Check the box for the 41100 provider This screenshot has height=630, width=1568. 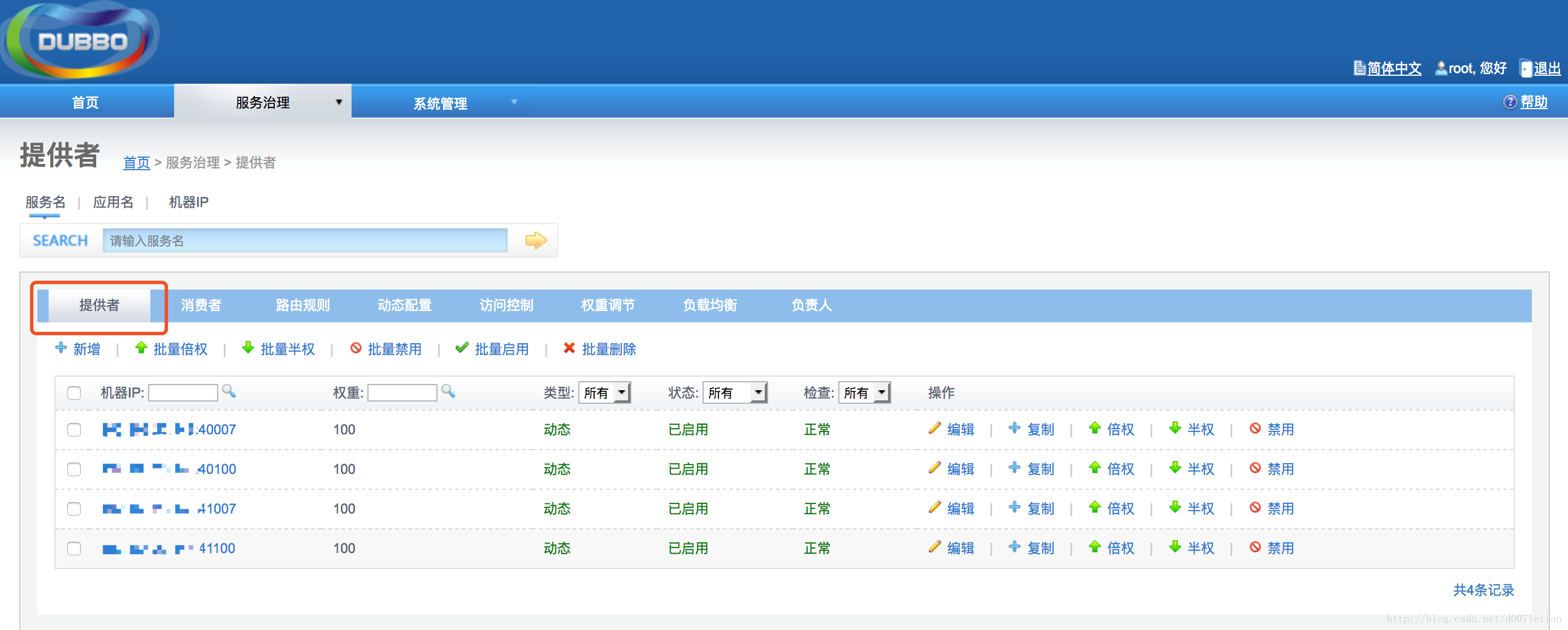[x=74, y=549]
